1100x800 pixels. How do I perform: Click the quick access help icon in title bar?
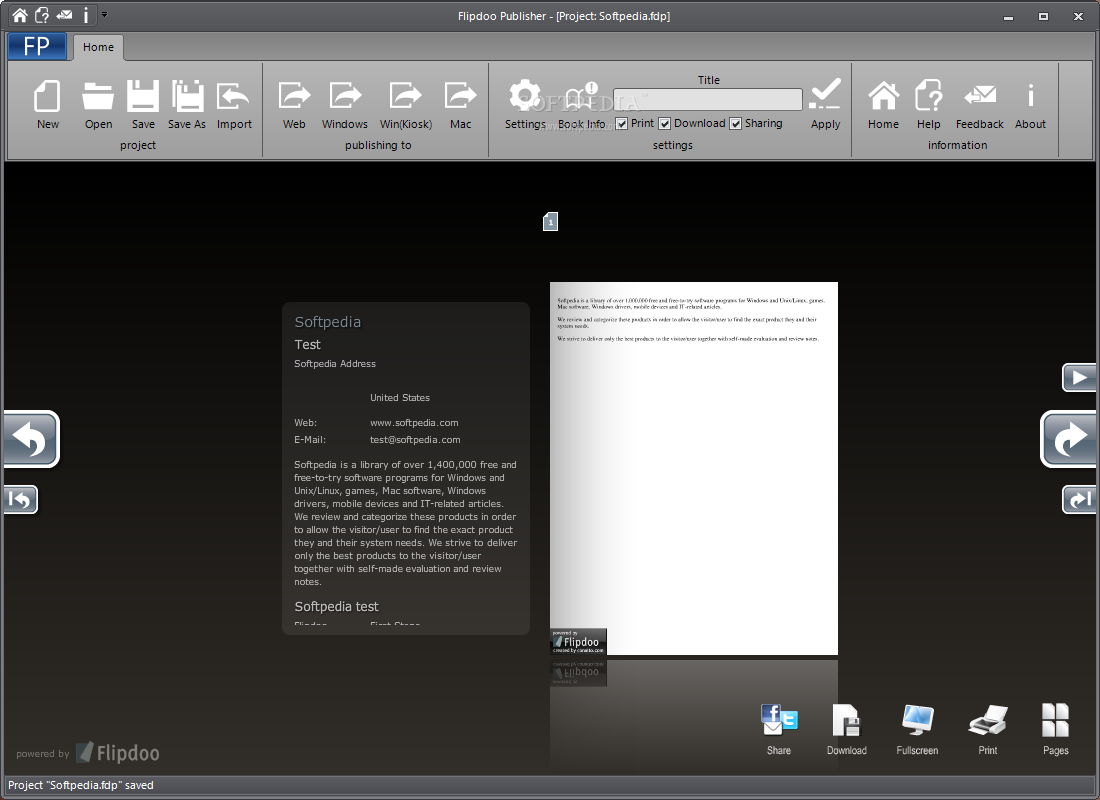[42, 15]
